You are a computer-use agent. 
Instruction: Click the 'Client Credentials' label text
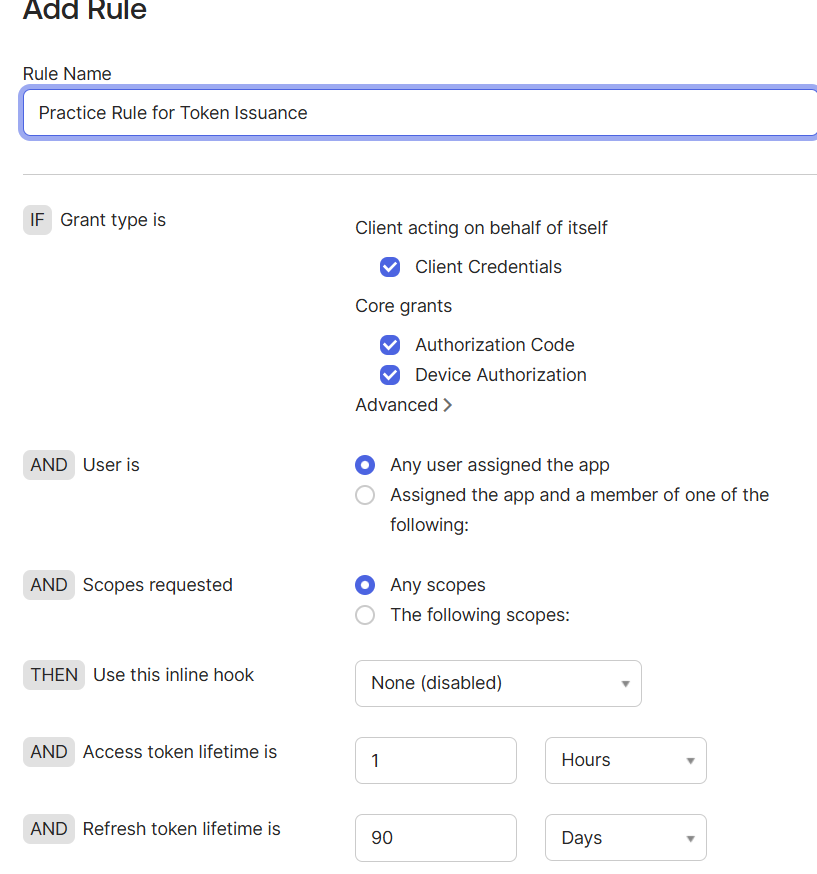coord(488,267)
